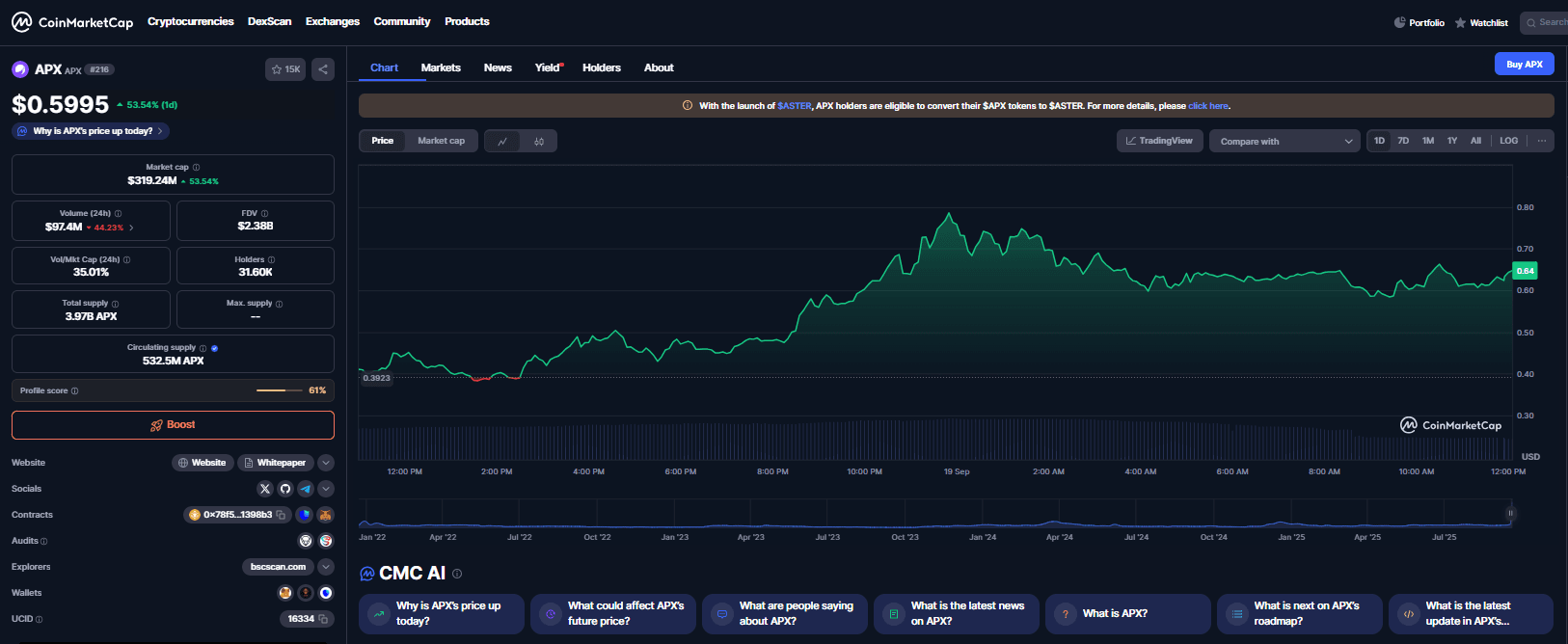This screenshot has height=644, width=1568.
Task: Open the MetaMask wallet icon in Wallets row
Action: [285, 593]
